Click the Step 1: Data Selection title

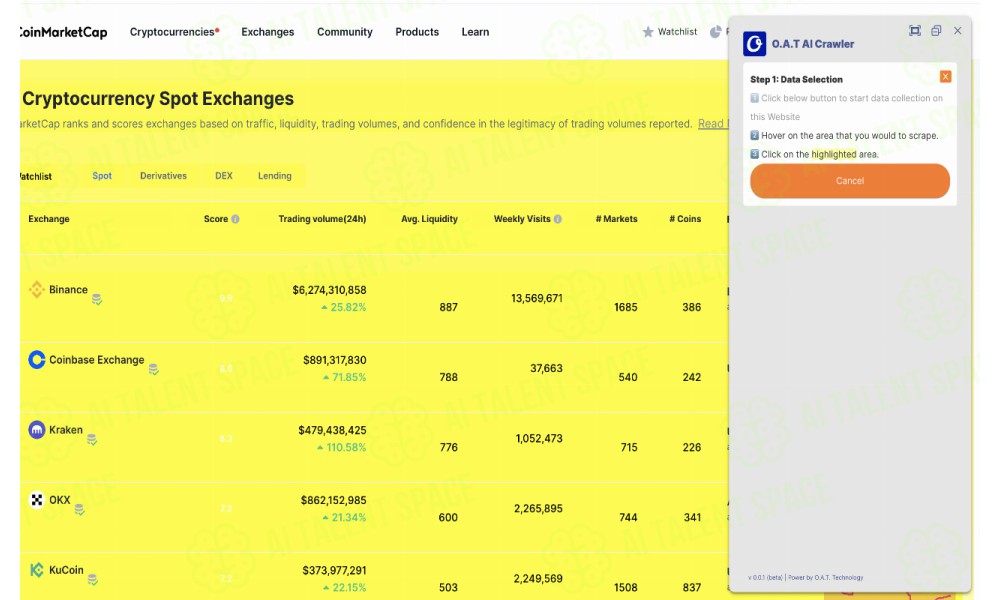pyautogui.click(x=797, y=80)
